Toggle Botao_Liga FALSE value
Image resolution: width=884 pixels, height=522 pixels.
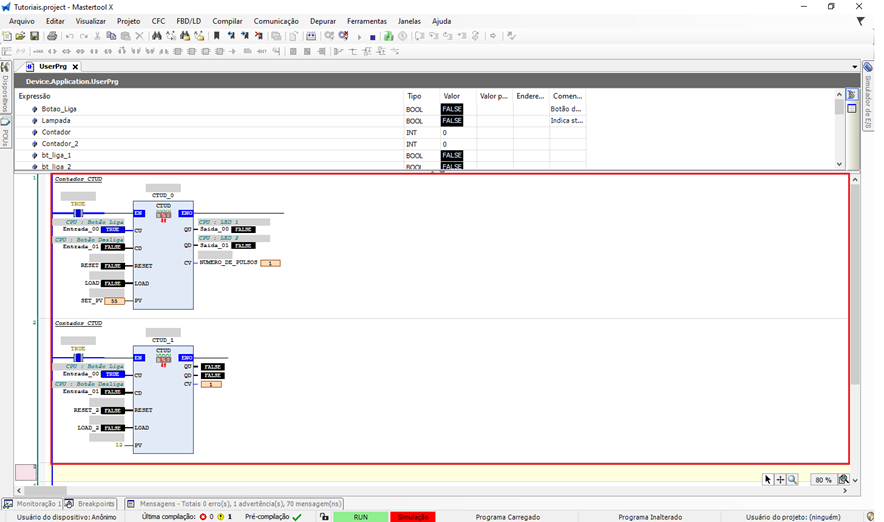[452, 109]
